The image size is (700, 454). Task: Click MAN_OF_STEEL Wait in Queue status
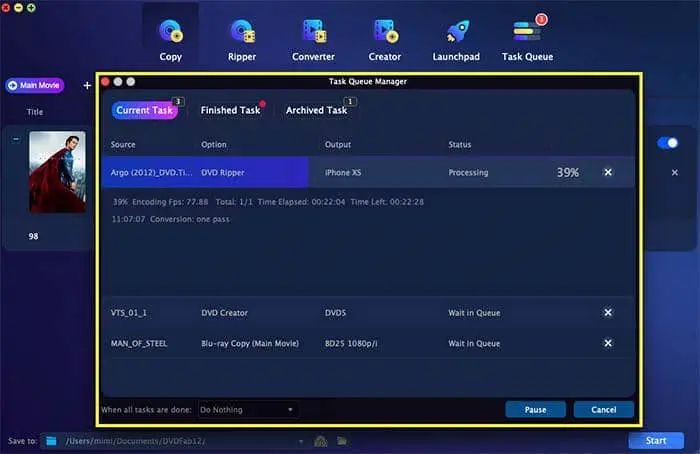click(x=474, y=343)
